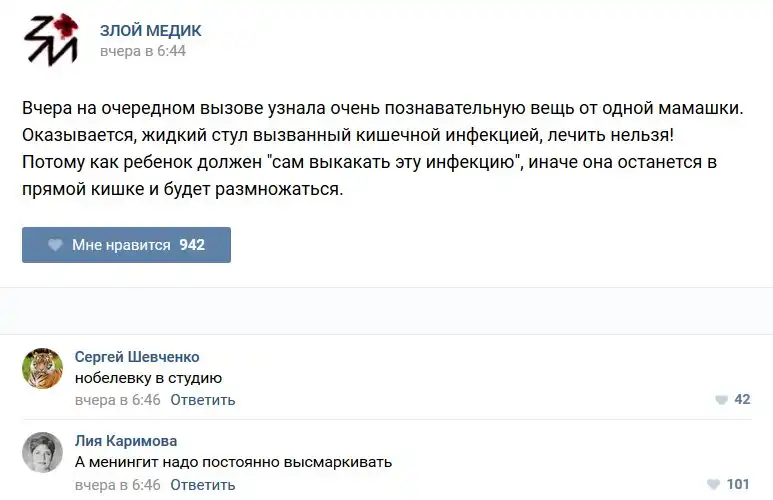773x500 pixels.
Task: Like Сергей Шевченко's comment with the heart icon
Action: coord(721,400)
